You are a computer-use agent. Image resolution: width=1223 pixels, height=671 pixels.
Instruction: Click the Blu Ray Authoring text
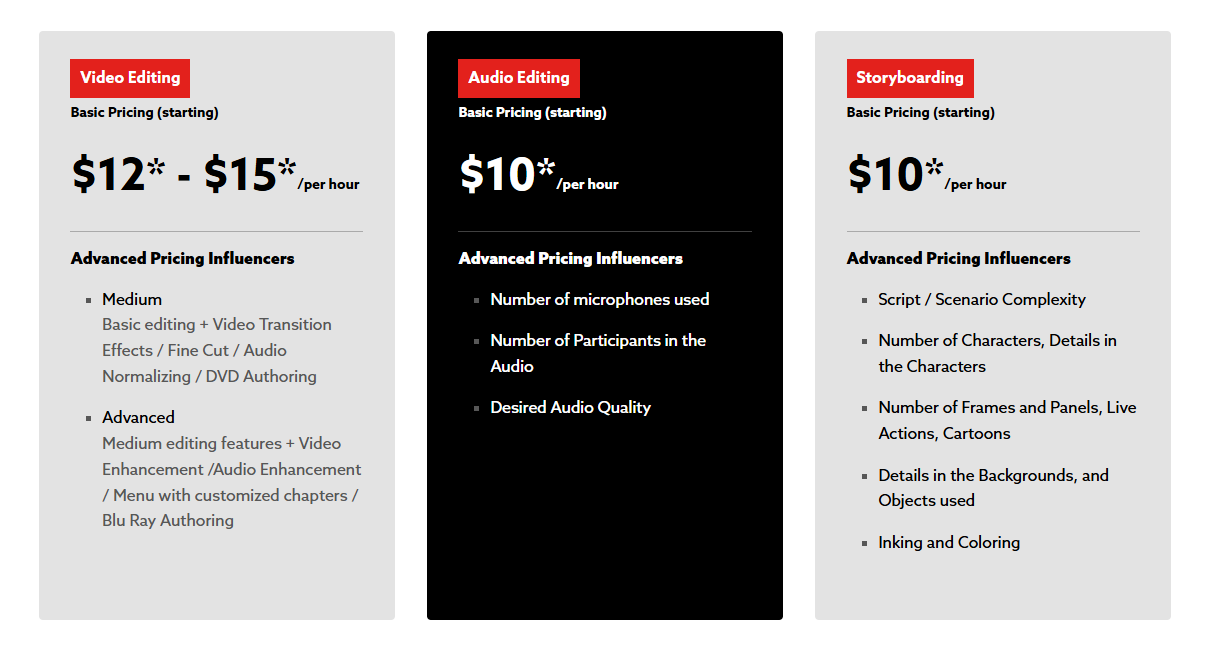pos(168,520)
